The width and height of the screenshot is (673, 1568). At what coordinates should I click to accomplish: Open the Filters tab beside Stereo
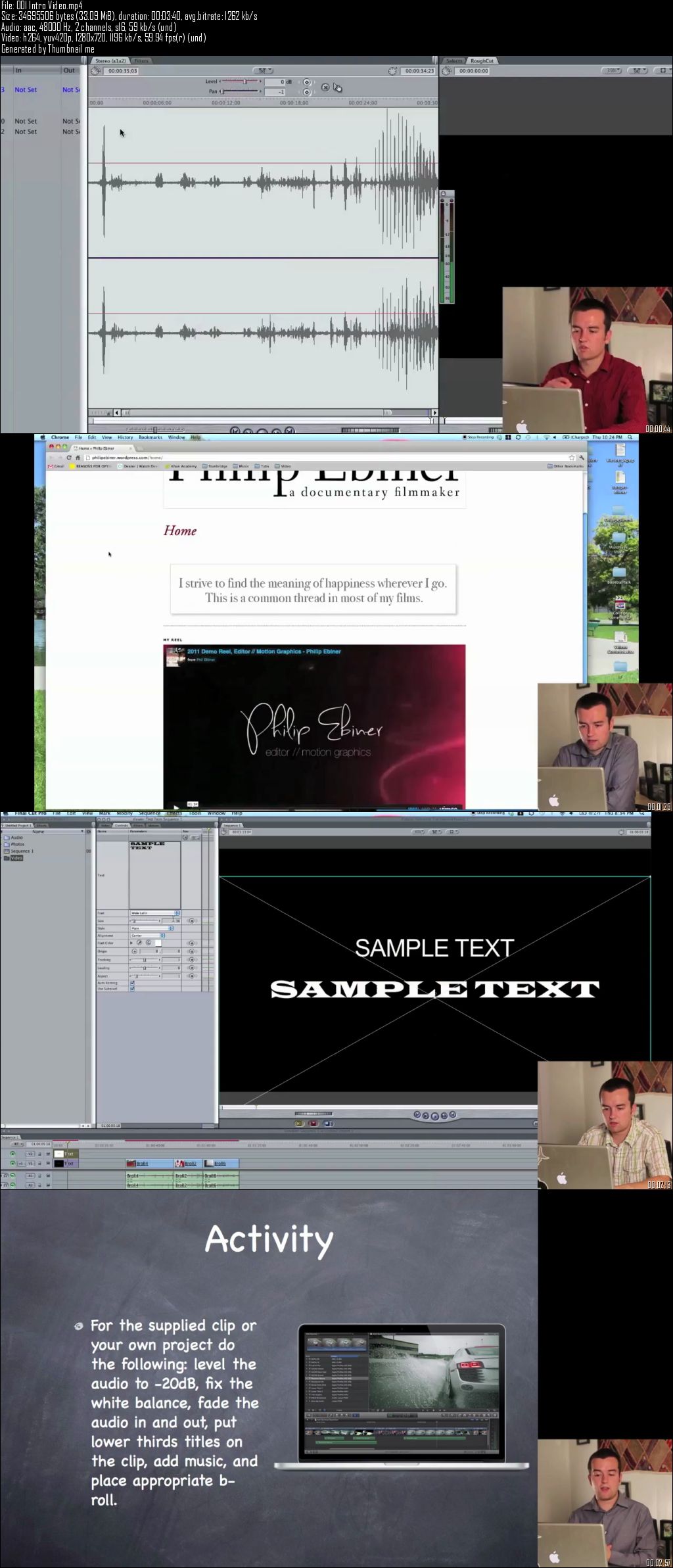(141, 60)
